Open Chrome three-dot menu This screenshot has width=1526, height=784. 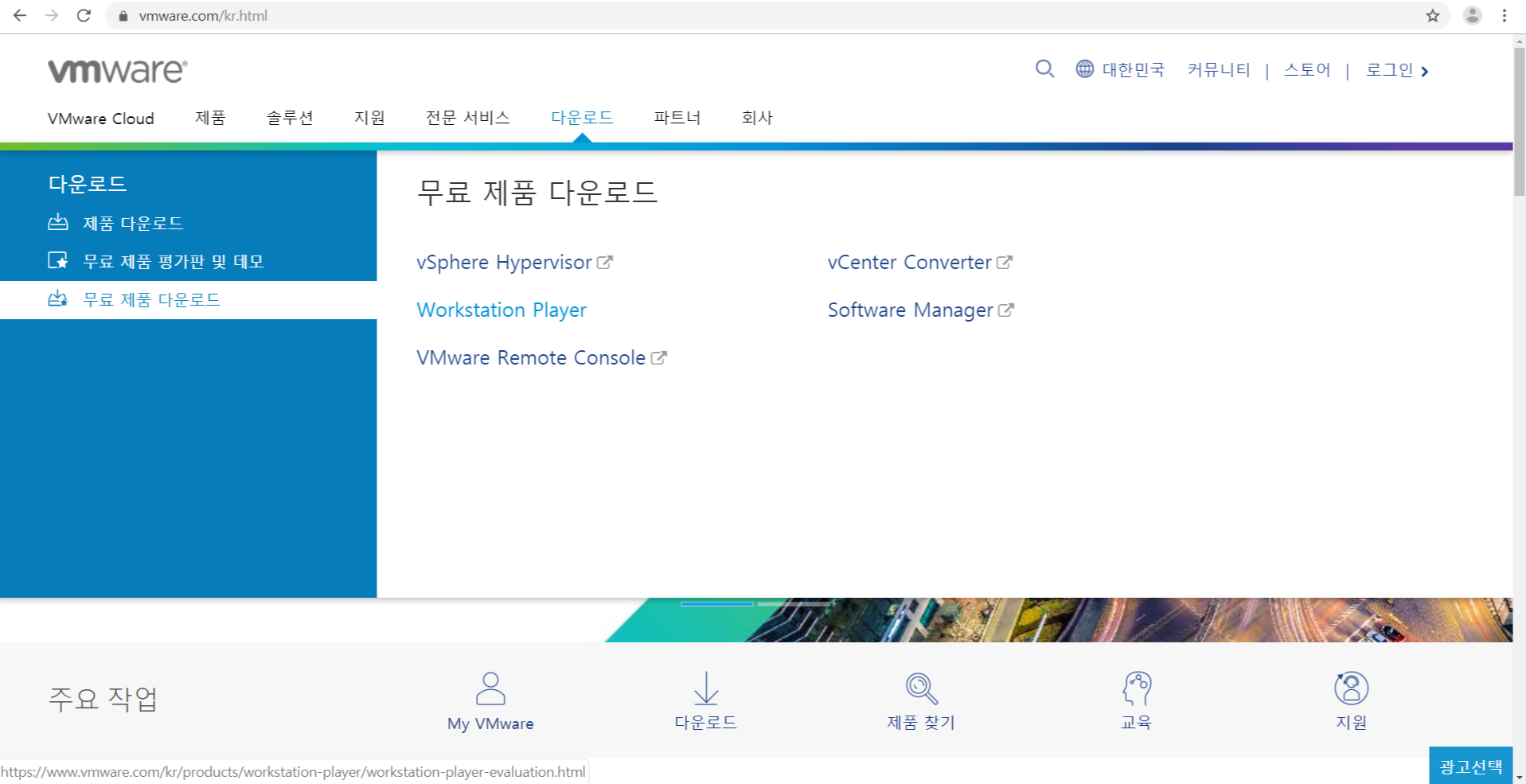(1505, 15)
